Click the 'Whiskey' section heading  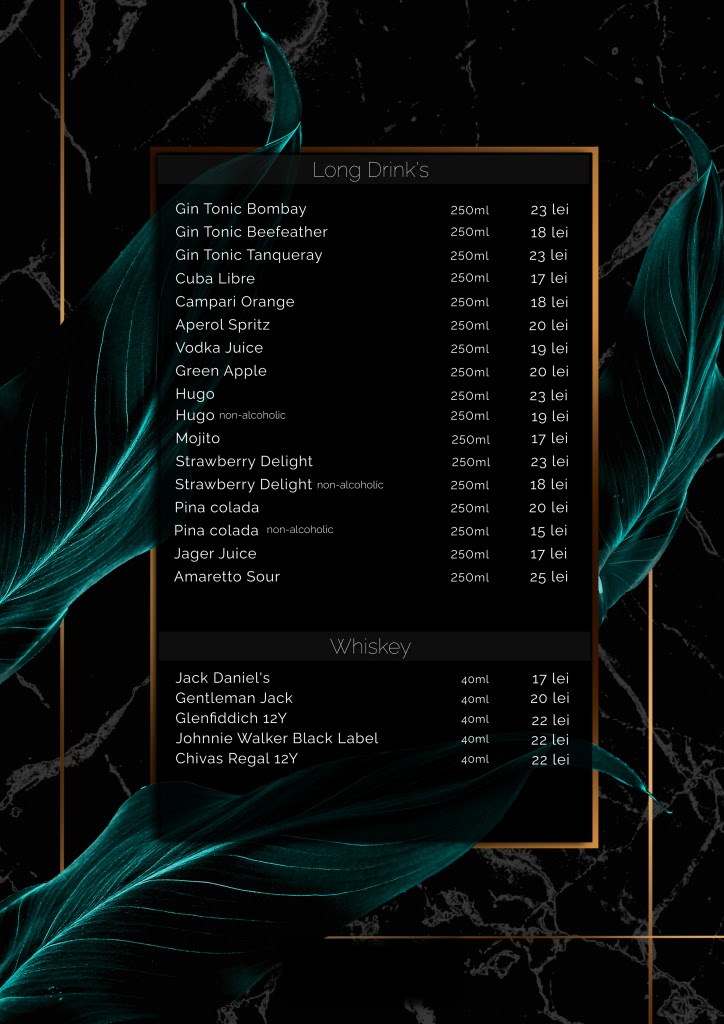[x=370, y=647]
